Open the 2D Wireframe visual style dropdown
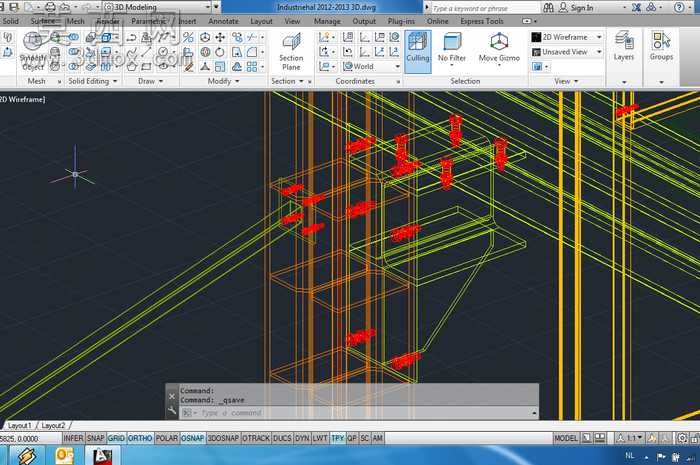The height and width of the screenshot is (465, 700). click(567, 37)
